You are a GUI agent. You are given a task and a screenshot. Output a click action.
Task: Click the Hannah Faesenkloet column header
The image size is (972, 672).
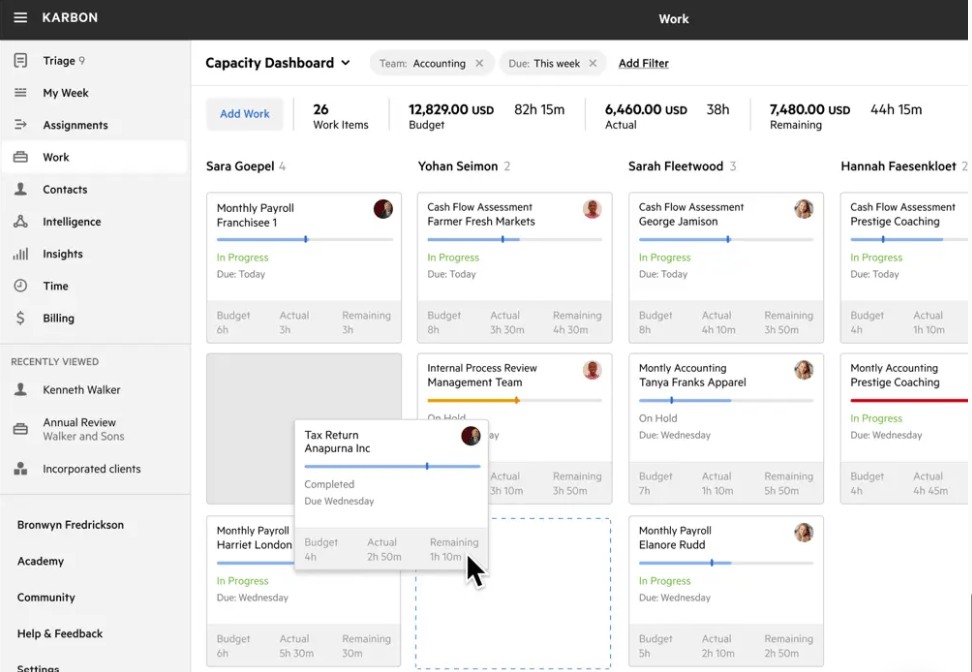tap(904, 166)
